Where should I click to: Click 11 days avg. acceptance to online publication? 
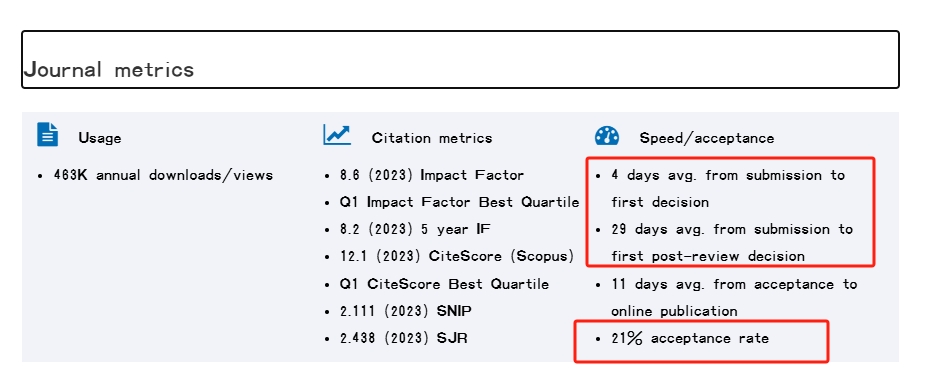click(x=734, y=298)
